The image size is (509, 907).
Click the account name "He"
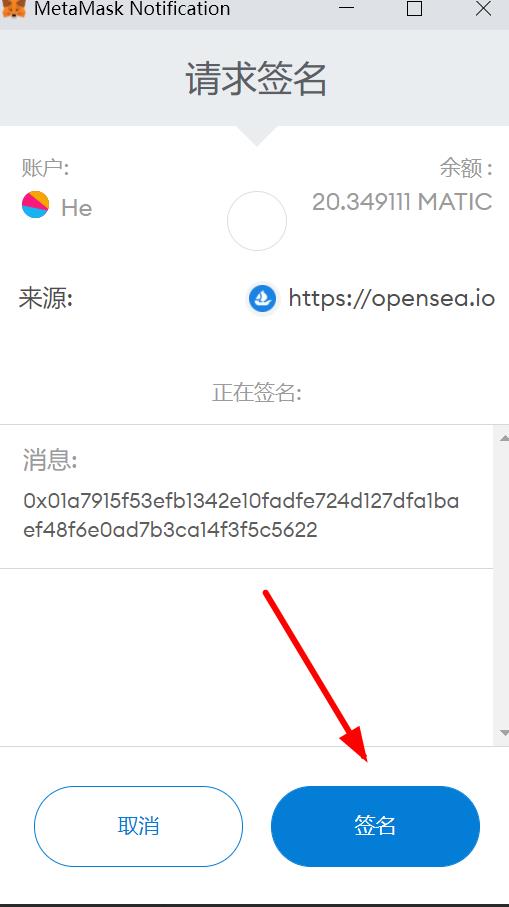(76, 208)
